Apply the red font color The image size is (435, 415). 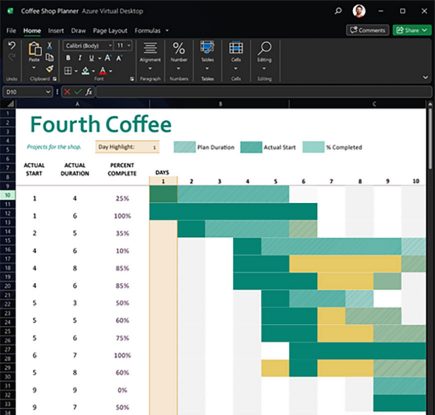103,71
